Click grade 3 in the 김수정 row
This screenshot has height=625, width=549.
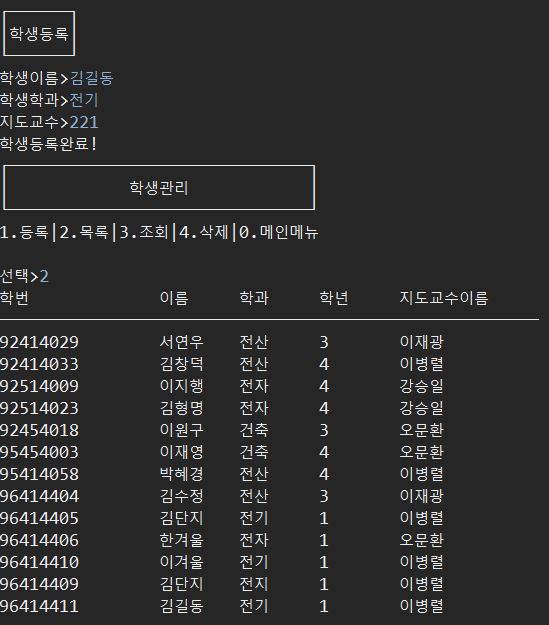324,496
